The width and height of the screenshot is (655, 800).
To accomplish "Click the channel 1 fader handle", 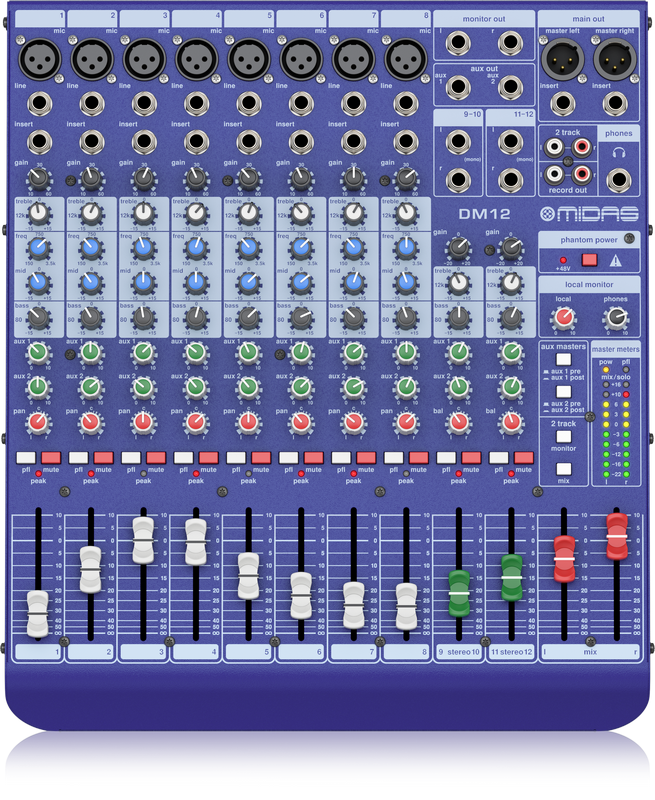I will 38,613.
